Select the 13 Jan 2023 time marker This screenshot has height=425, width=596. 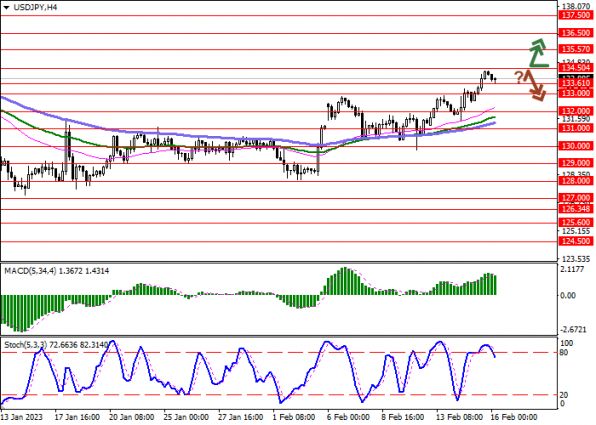pyautogui.click(x=22, y=417)
